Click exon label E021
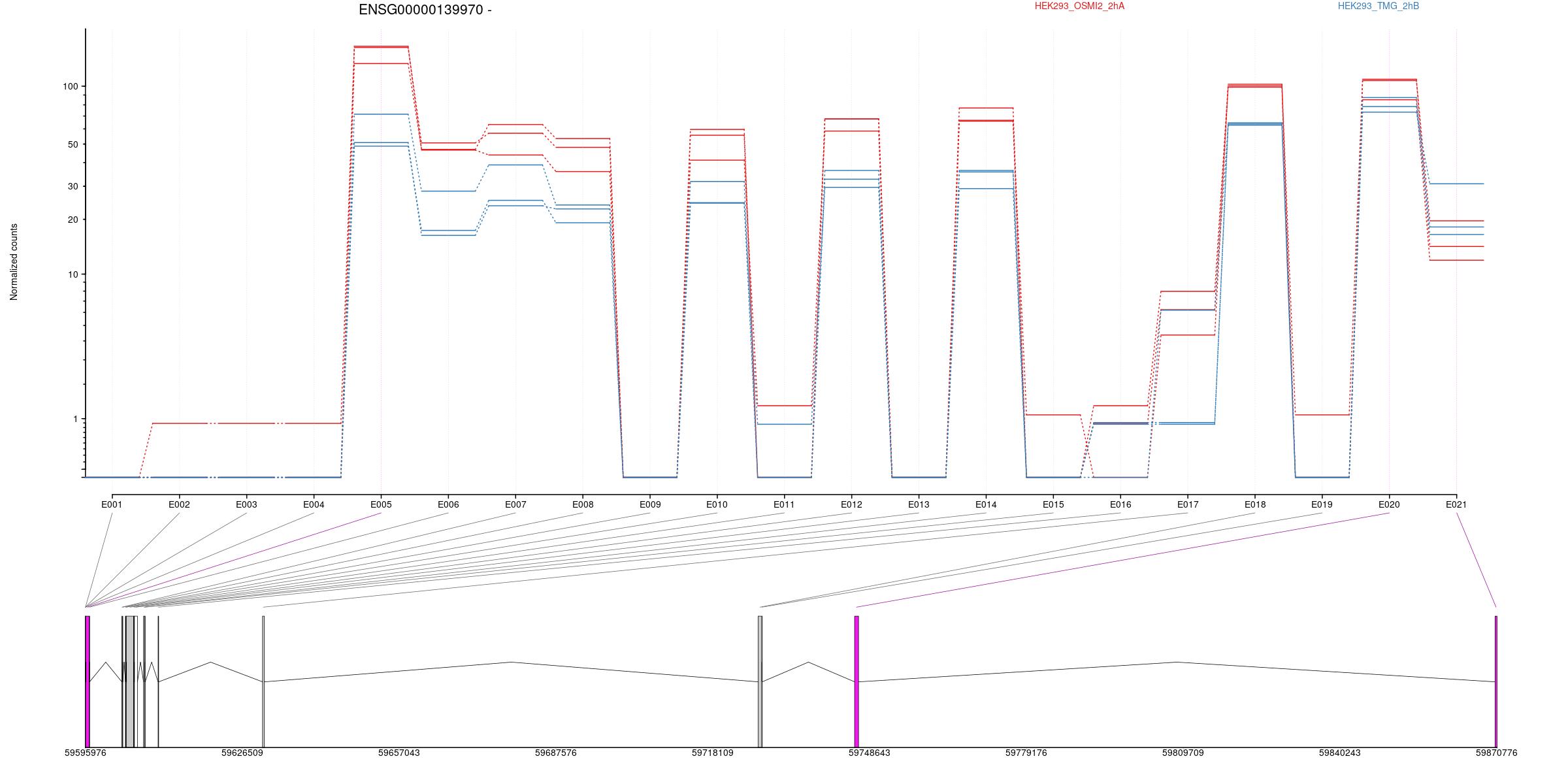Image resolution: width=1568 pixels, height=784 pixels. (1456, 504)
